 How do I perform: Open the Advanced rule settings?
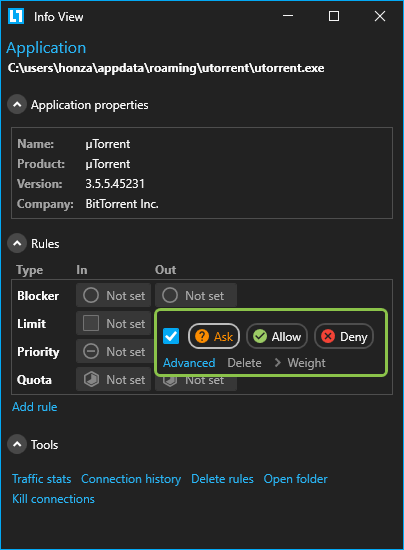click(189, 362)
